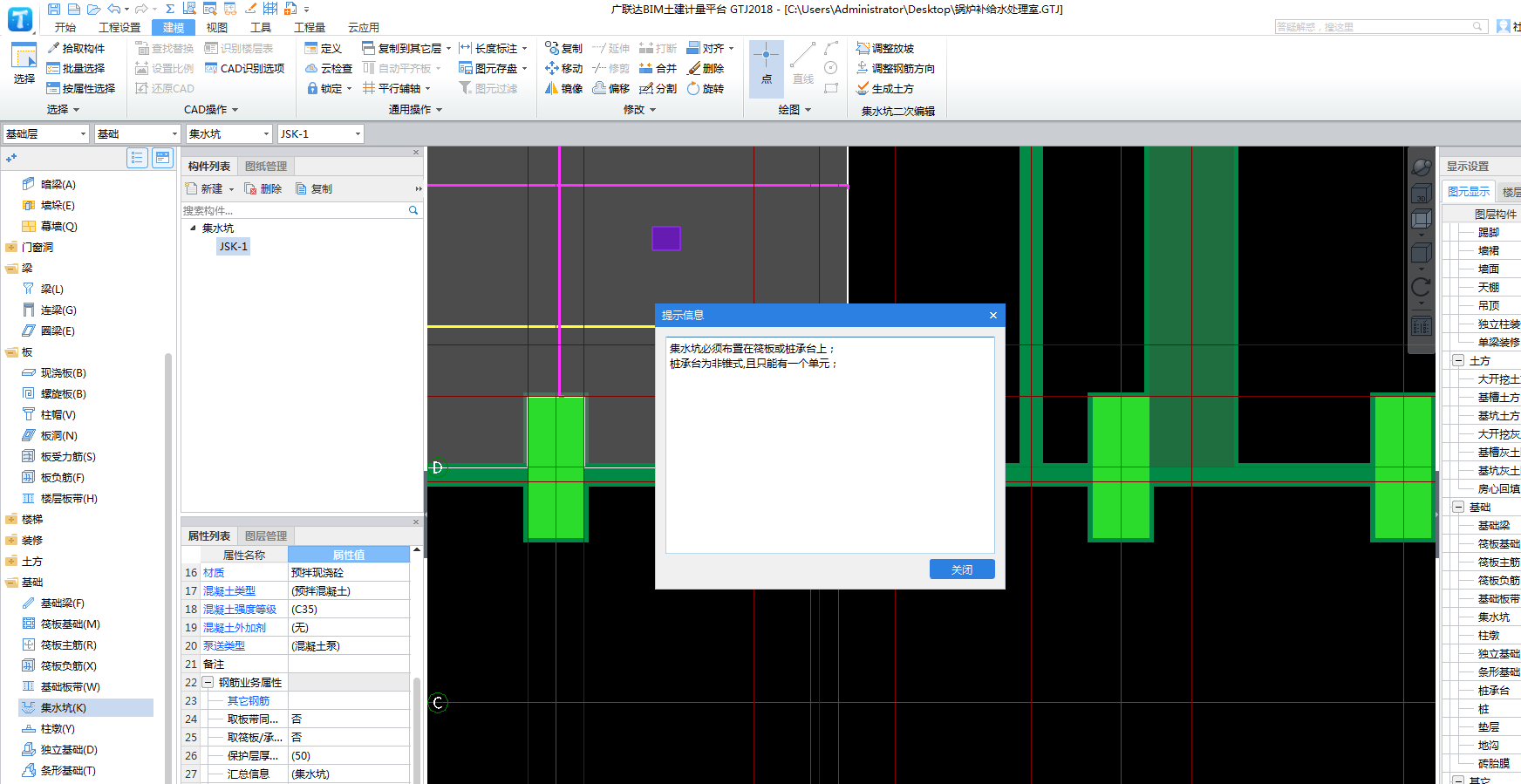Switch to 图元显示 tab in display settings

tap(1469, 191)
